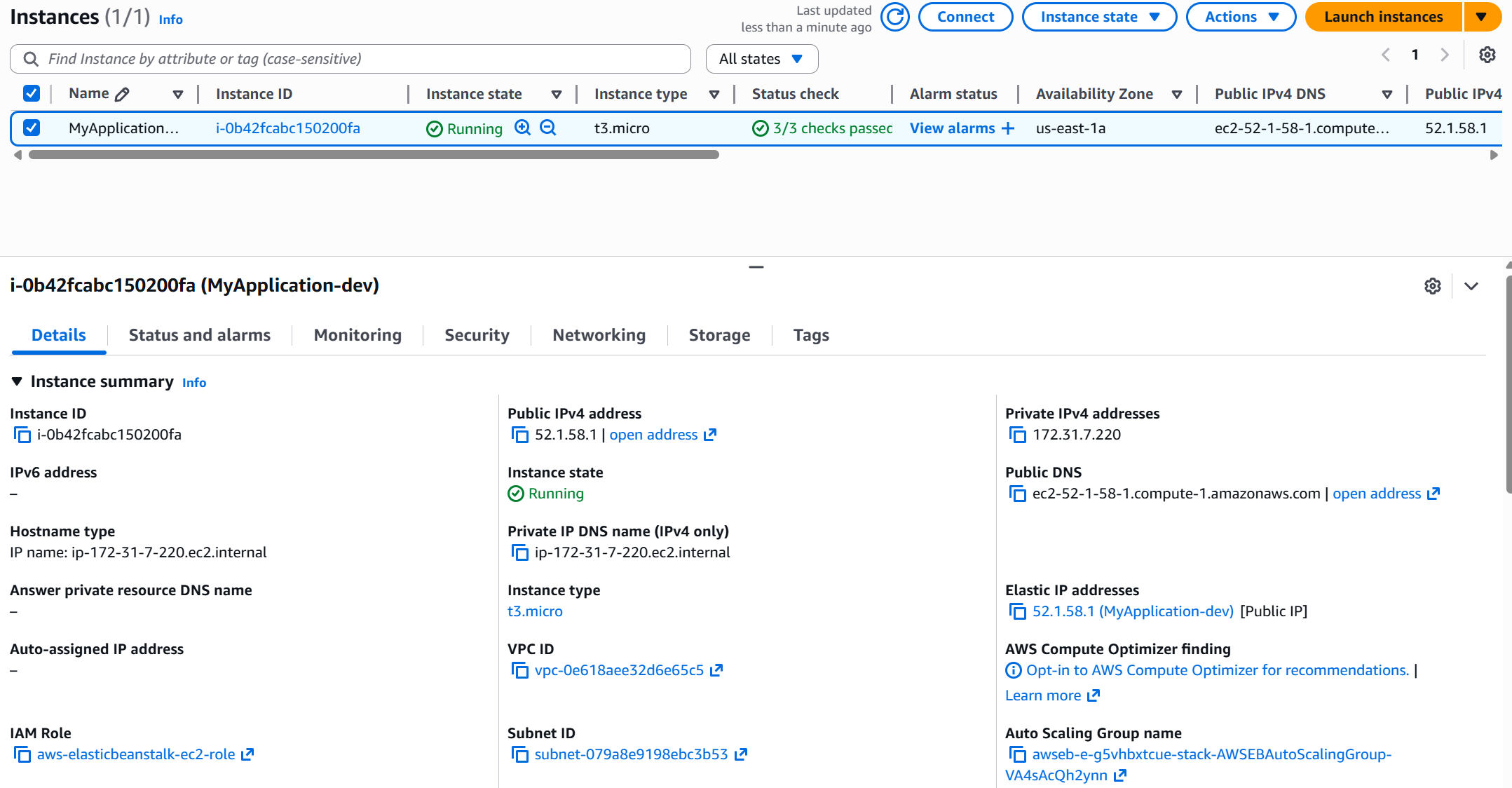
Task: Uncheck the MyApplication instance row checkbox
Action: tap(32, 128)
